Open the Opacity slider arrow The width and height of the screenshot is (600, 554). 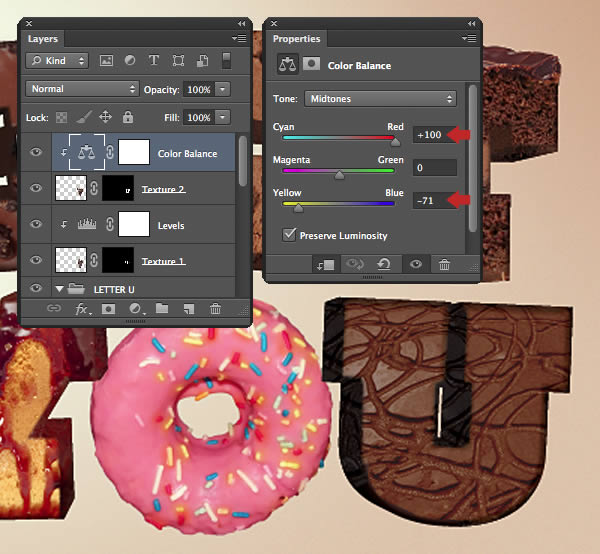(x=223, y=89)
